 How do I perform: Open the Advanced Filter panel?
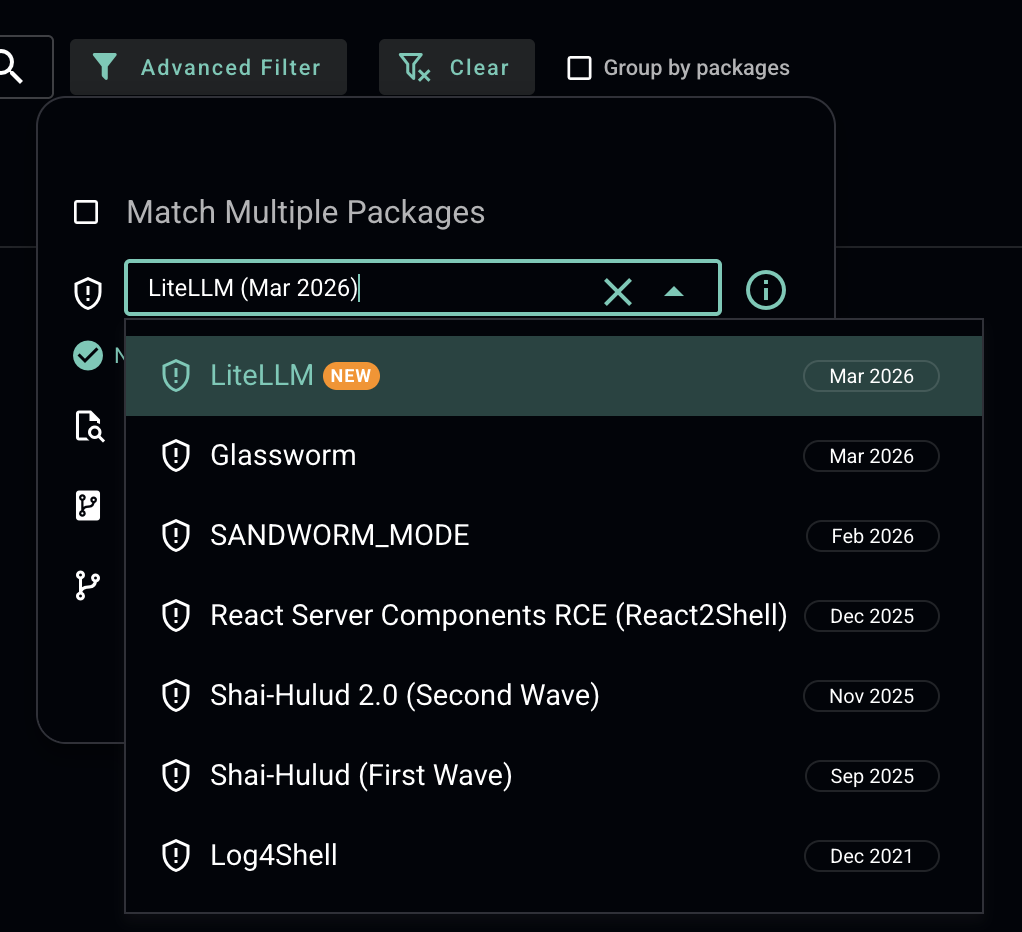[x=208, y=67]
